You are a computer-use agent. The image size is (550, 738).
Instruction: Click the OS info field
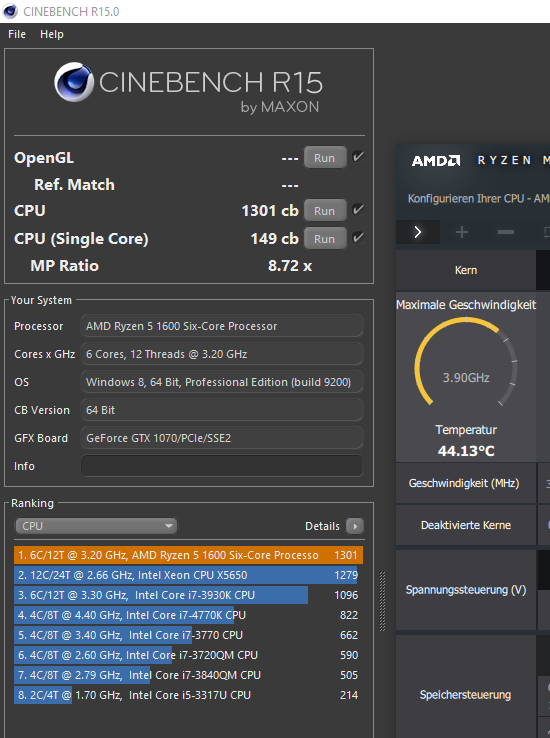(x=222, y=382)
